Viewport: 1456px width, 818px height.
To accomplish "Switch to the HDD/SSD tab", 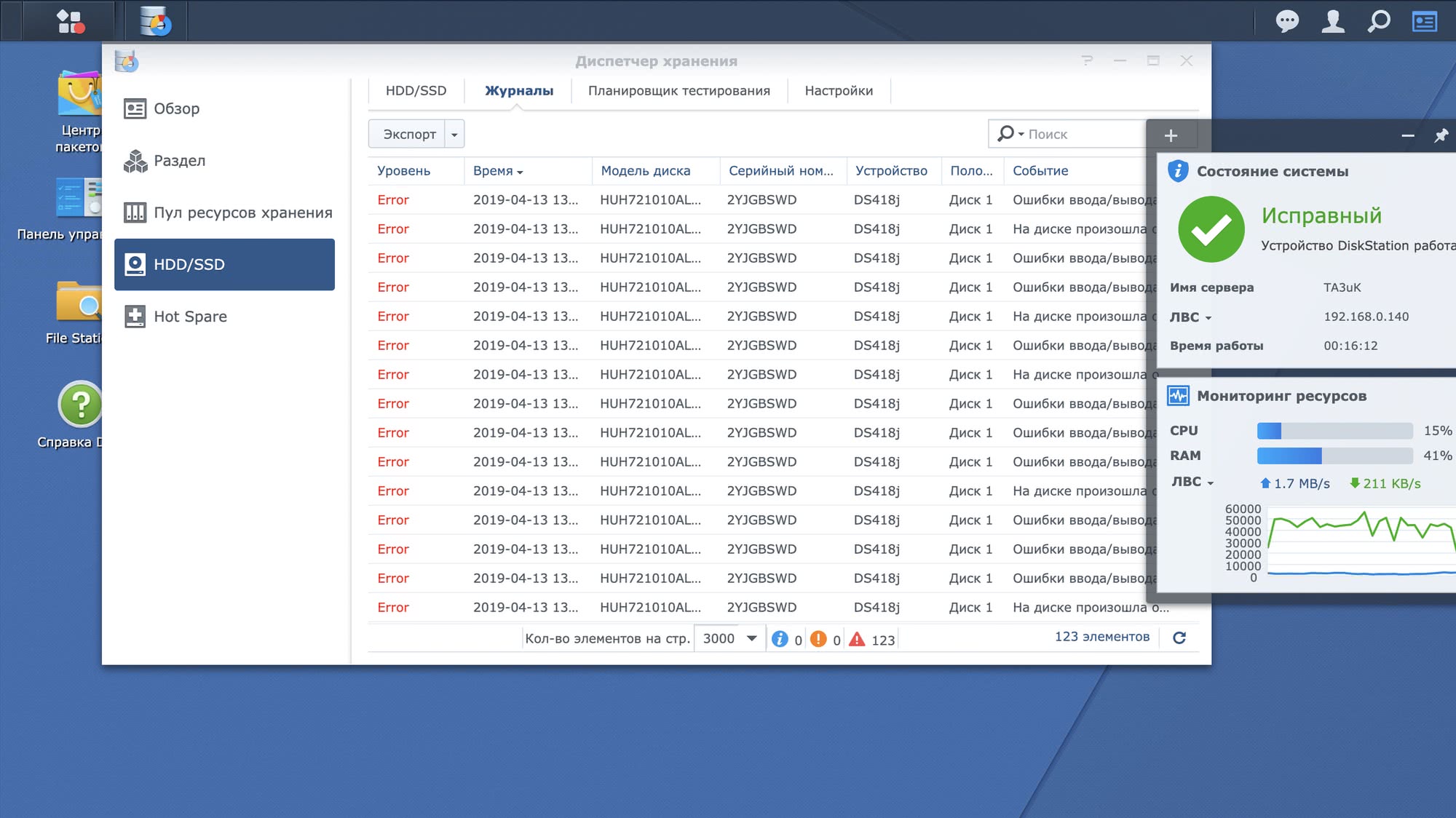I will point(416,91).
